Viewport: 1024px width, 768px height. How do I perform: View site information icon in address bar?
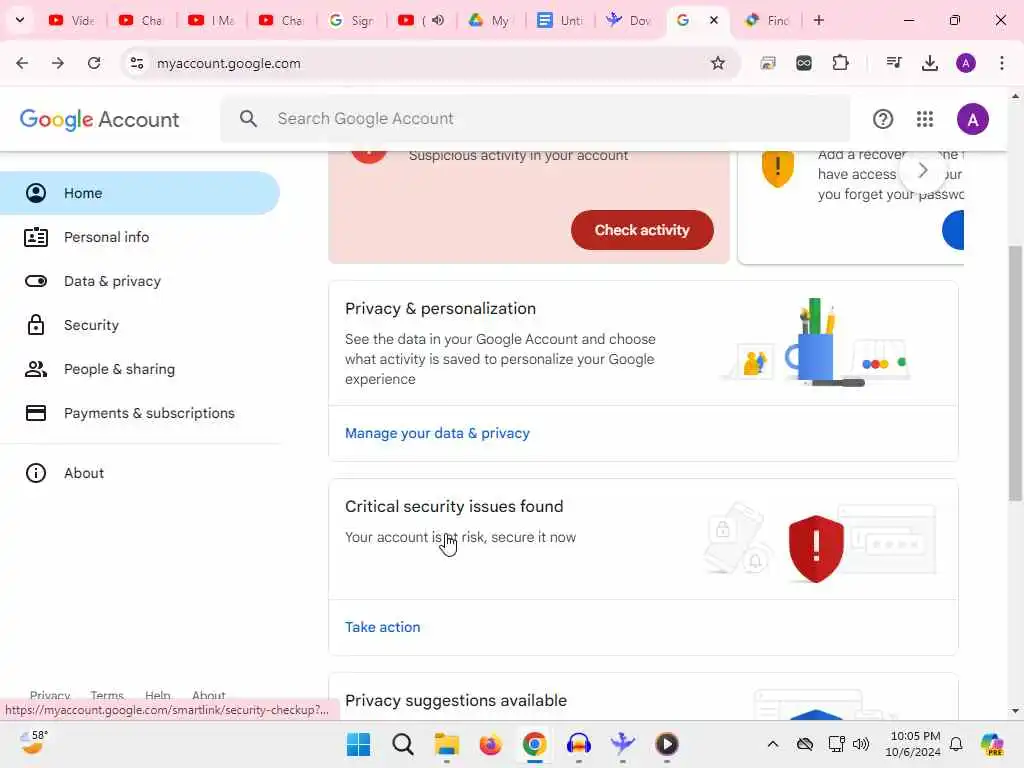click(x=136, y=63)
